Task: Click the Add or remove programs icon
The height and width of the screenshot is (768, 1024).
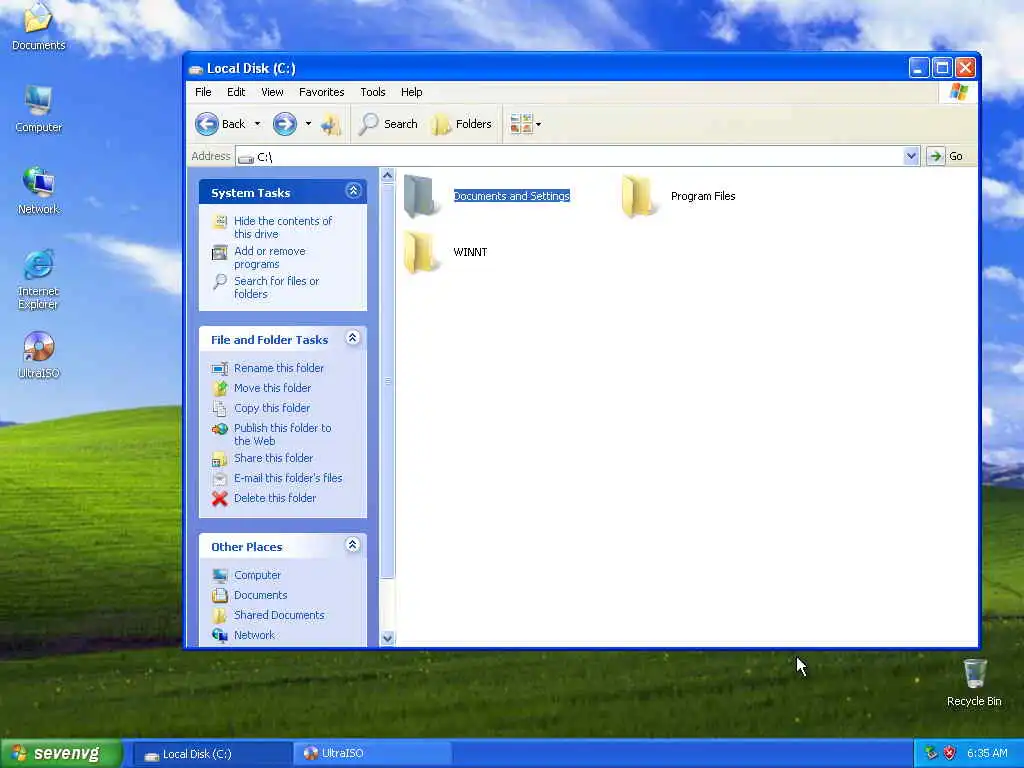Action: (220, 252)
